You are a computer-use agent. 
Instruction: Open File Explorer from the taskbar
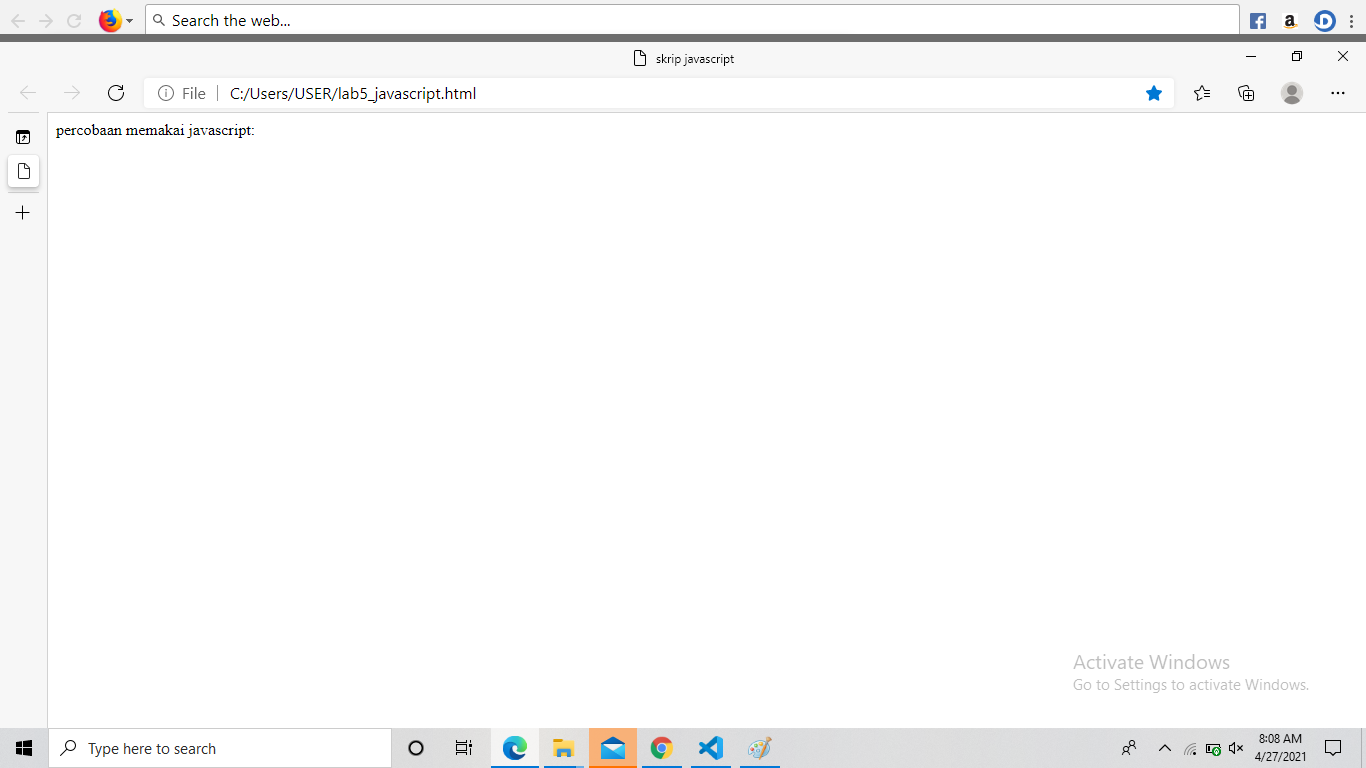[563, 747]
